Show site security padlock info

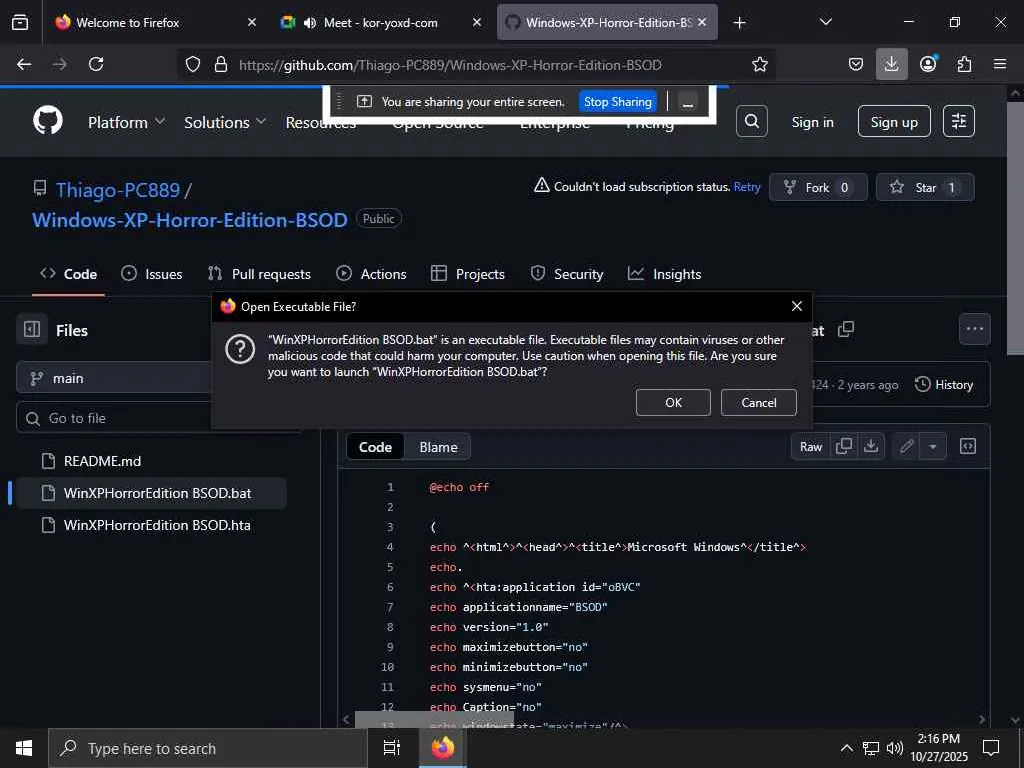click(x=221, y=64)
